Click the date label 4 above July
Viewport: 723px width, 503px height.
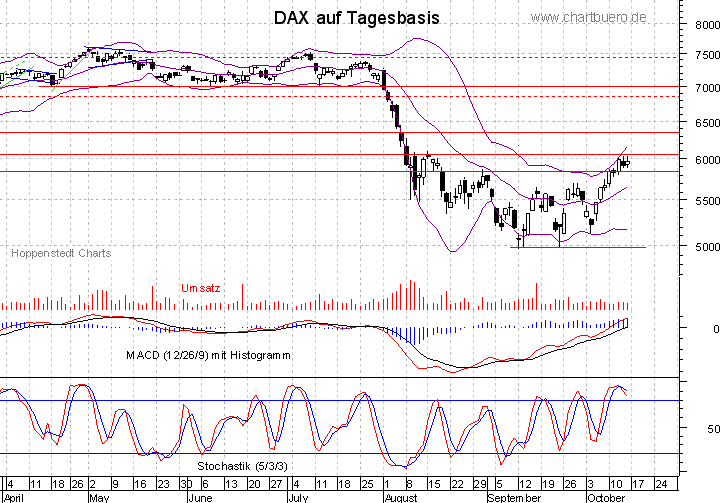click(x=296, y=485)
